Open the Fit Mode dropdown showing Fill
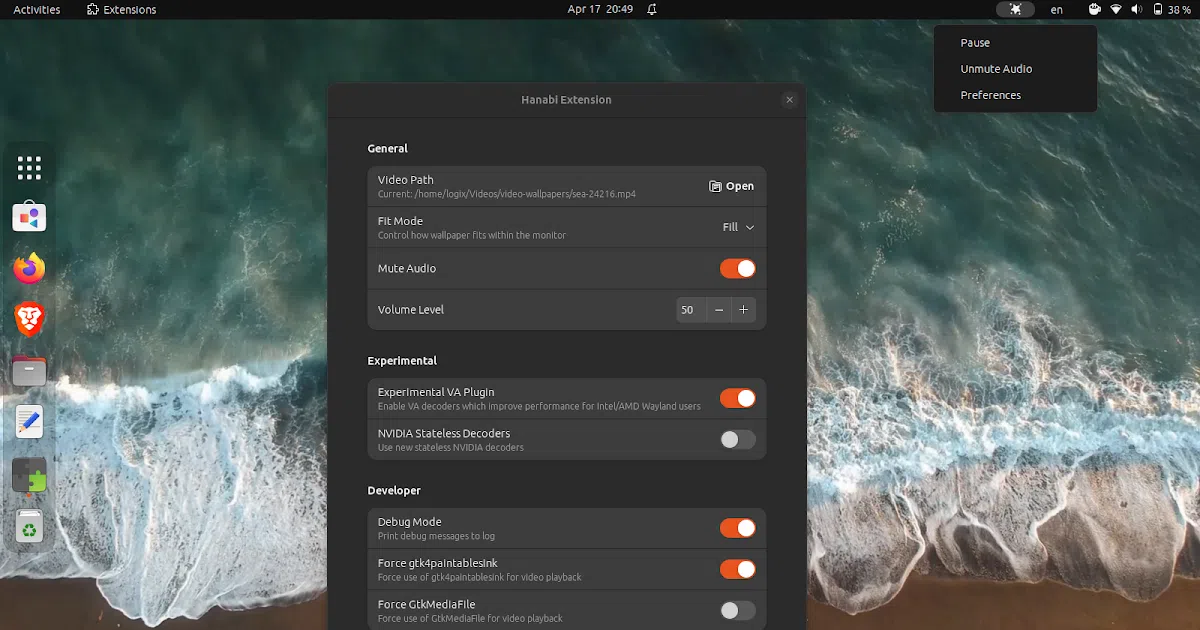 (737, 227)
